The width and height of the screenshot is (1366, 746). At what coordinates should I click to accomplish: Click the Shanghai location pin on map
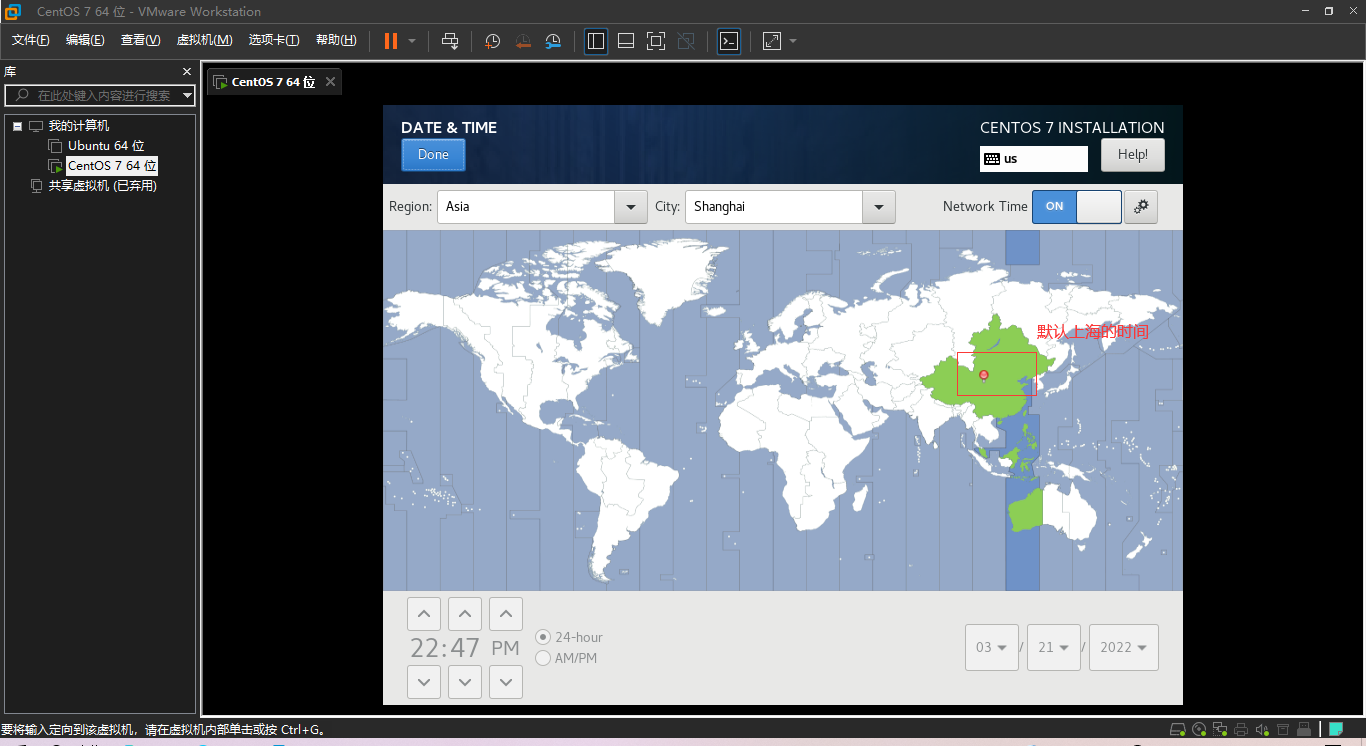pos(984,375)
